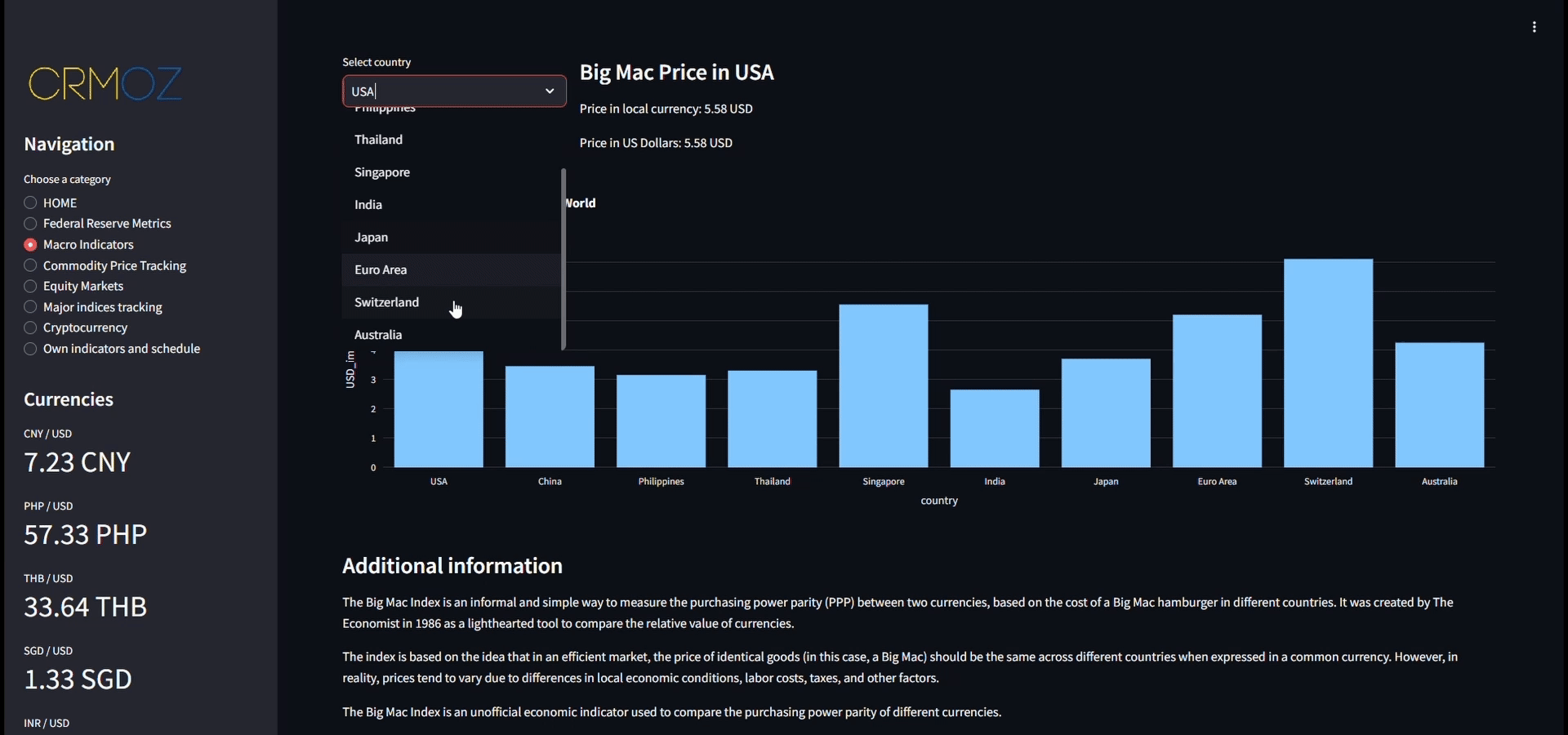This screenshot has height=735, width=1568.
Task: Click the dropdown list scrollbar
Action: click(x=563, y=259)
